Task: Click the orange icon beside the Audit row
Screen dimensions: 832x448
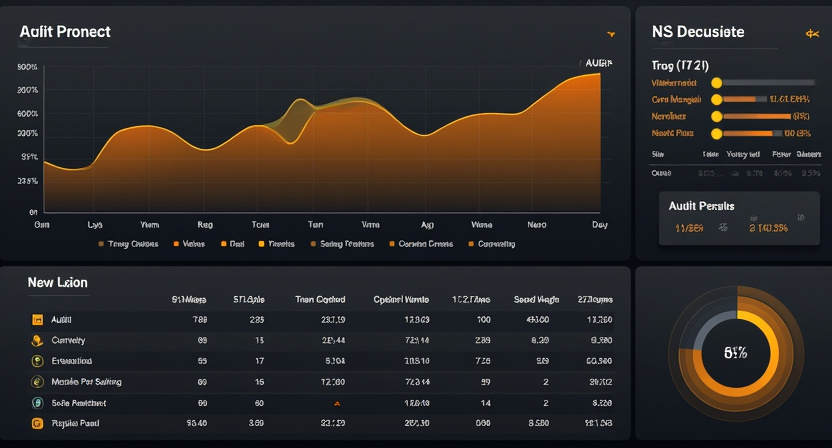Action: pyautogui.click(x=37, y=320)
